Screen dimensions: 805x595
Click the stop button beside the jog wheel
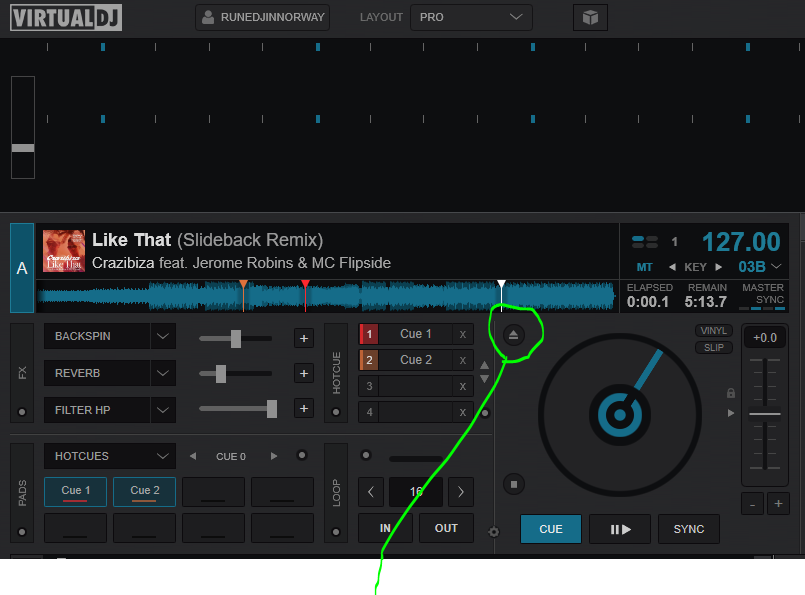514,484
